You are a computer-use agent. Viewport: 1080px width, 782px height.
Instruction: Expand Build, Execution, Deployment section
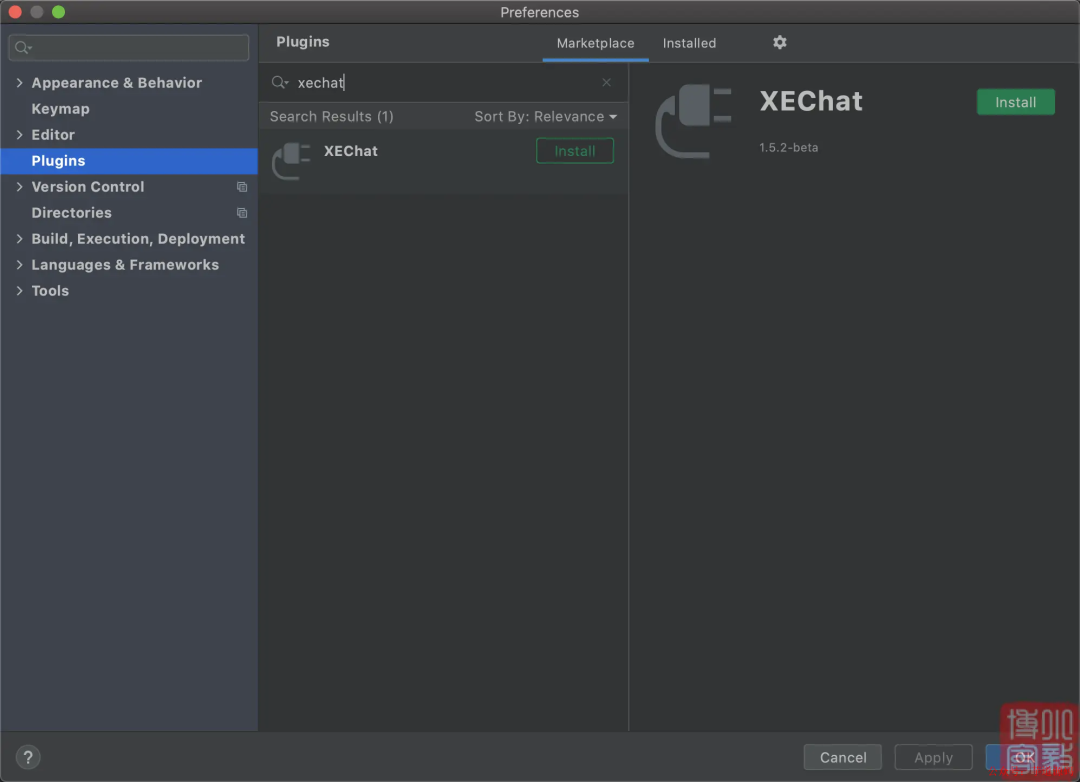pos(19,238)
